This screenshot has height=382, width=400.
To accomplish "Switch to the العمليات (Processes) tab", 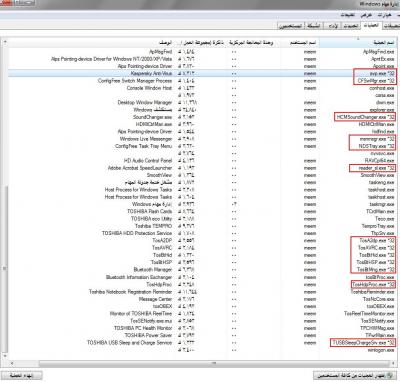I will (371, 25).
